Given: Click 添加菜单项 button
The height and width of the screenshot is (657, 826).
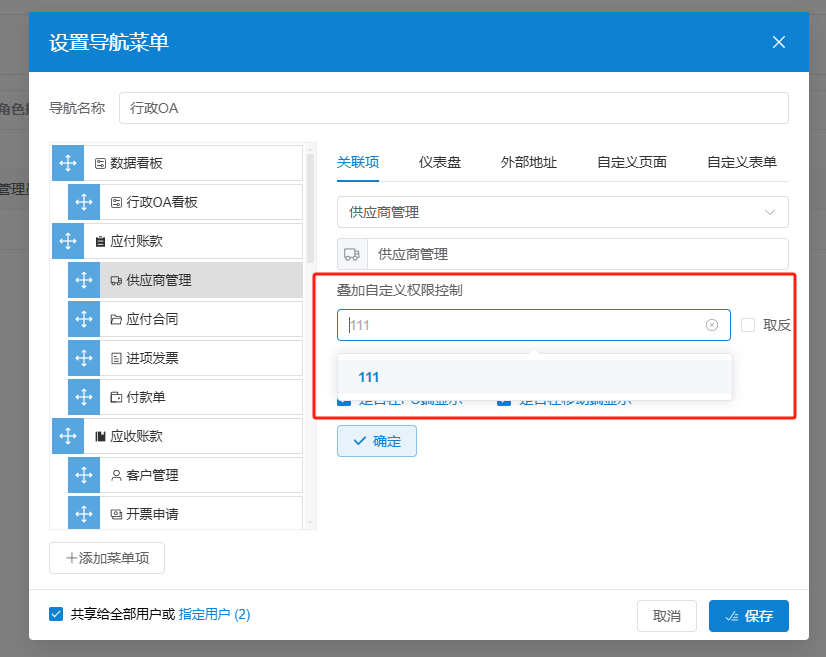Looking at the screenshot, I should click(x=107, y=558).
